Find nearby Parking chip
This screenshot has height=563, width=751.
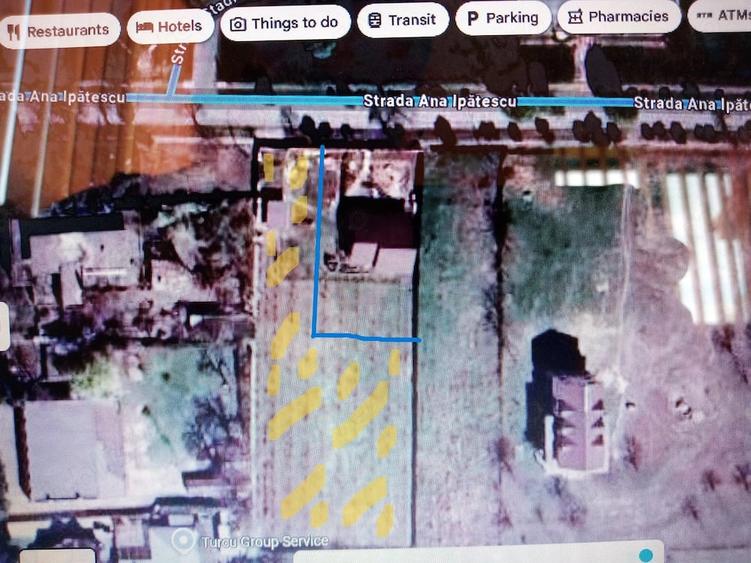point(503,18)
